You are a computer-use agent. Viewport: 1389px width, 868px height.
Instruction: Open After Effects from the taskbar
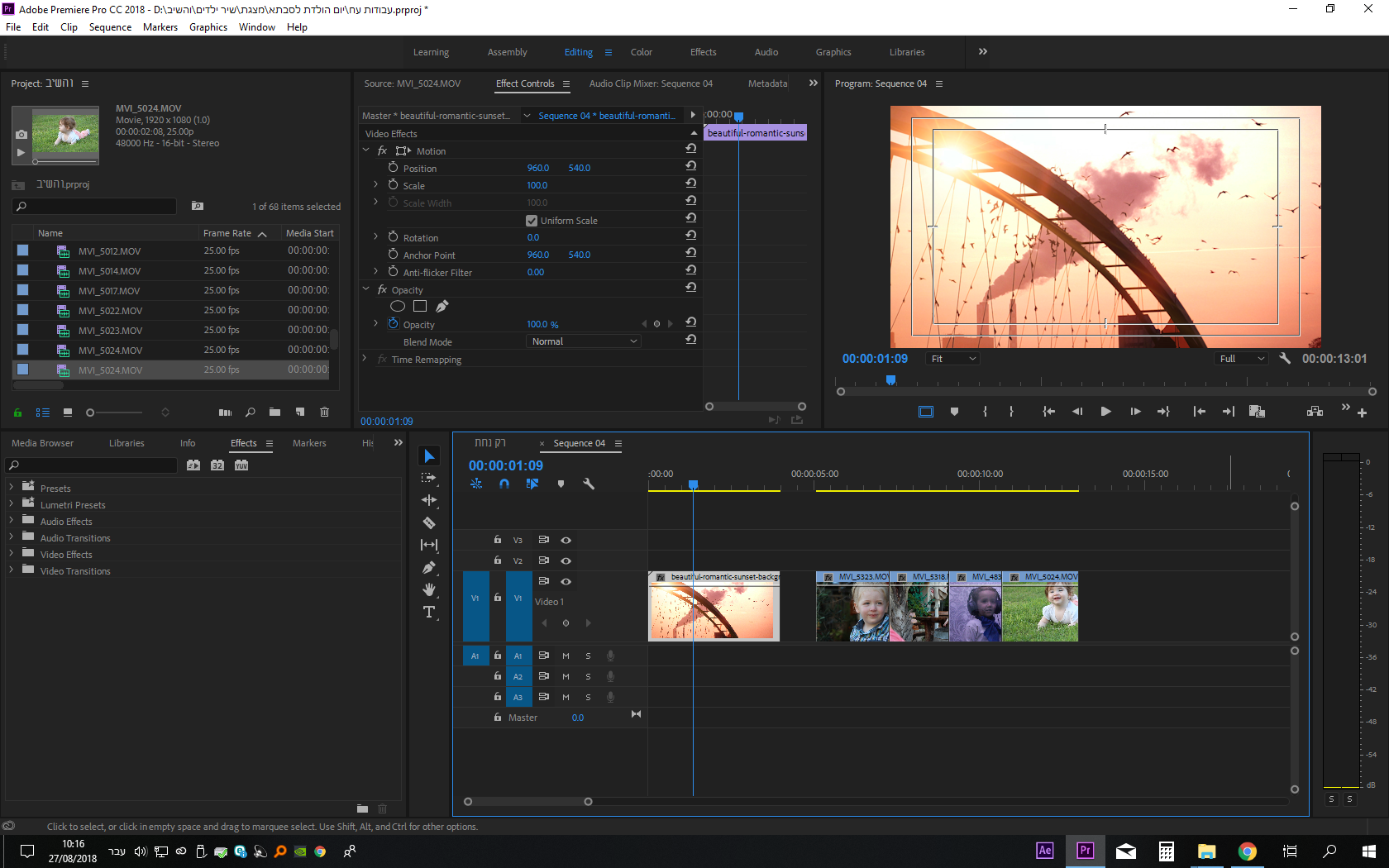[1044, 851]
